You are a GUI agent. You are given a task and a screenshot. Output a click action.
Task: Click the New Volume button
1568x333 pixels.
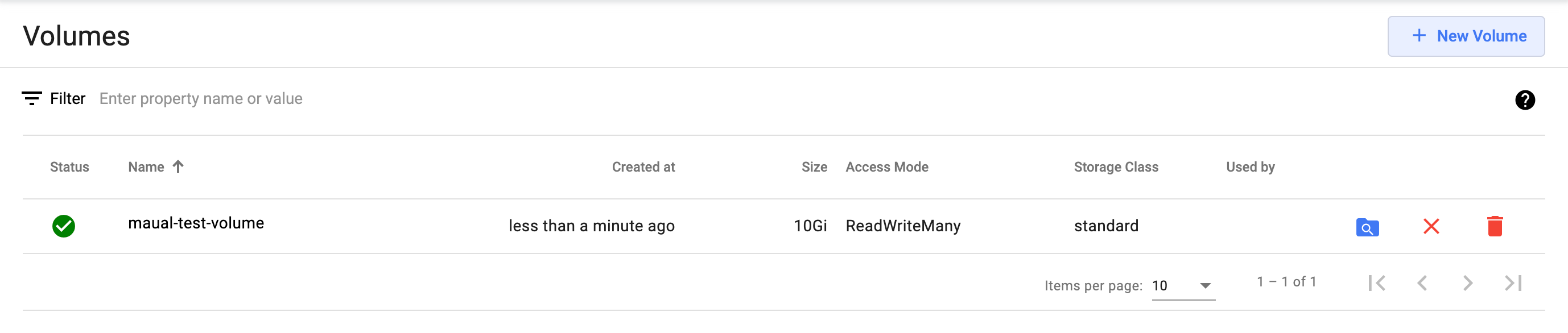1465,36
